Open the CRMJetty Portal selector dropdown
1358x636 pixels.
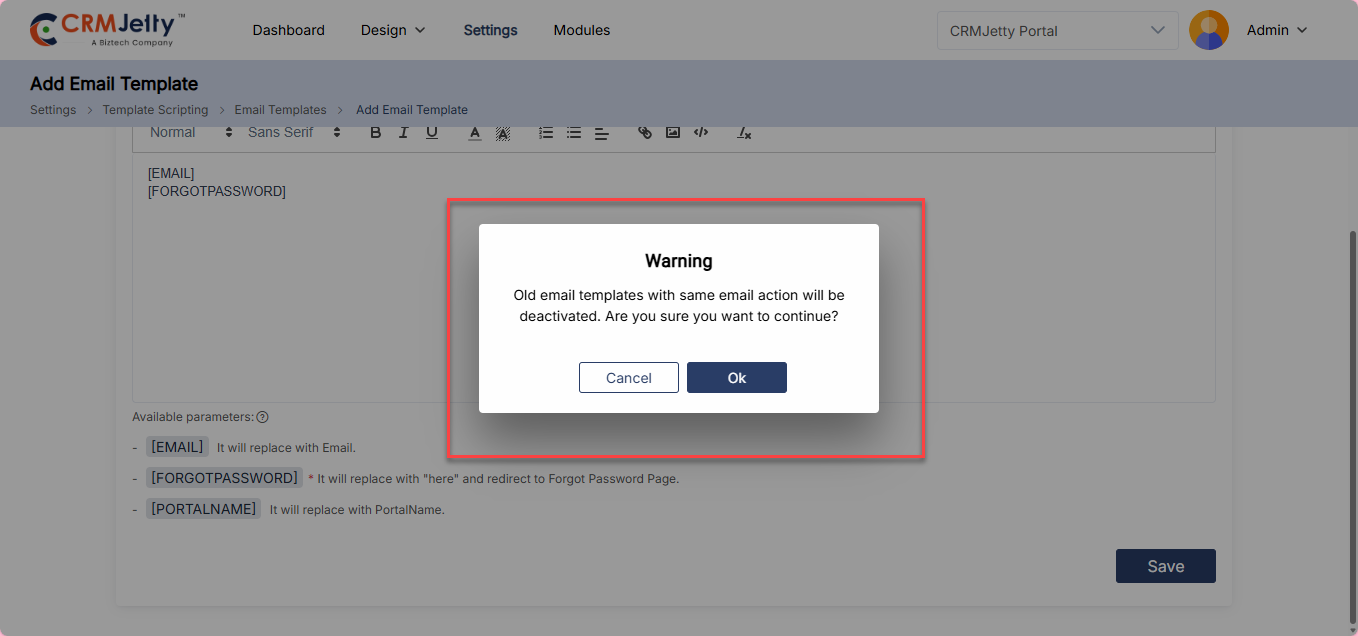click(x=1056, y=31)
